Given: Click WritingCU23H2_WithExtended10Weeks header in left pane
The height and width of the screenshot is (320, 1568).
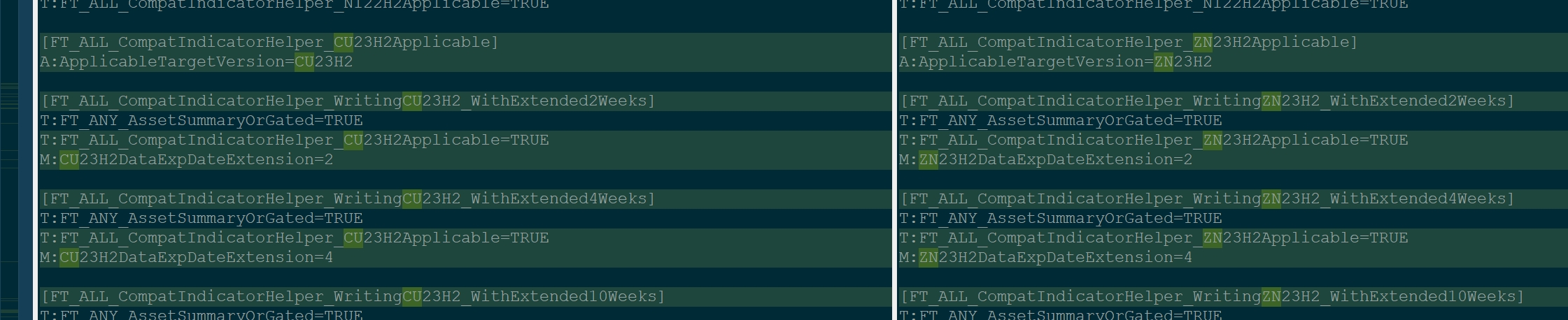Looking at the screenshot, I should point(353,297).
